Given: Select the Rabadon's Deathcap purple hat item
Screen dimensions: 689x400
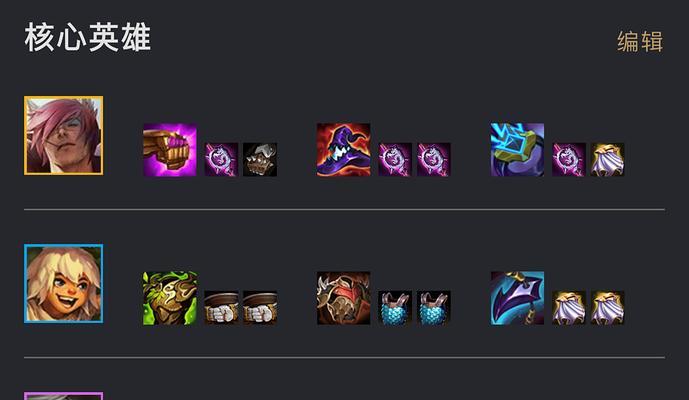Looking at the screenshot, I should point(343,150).
